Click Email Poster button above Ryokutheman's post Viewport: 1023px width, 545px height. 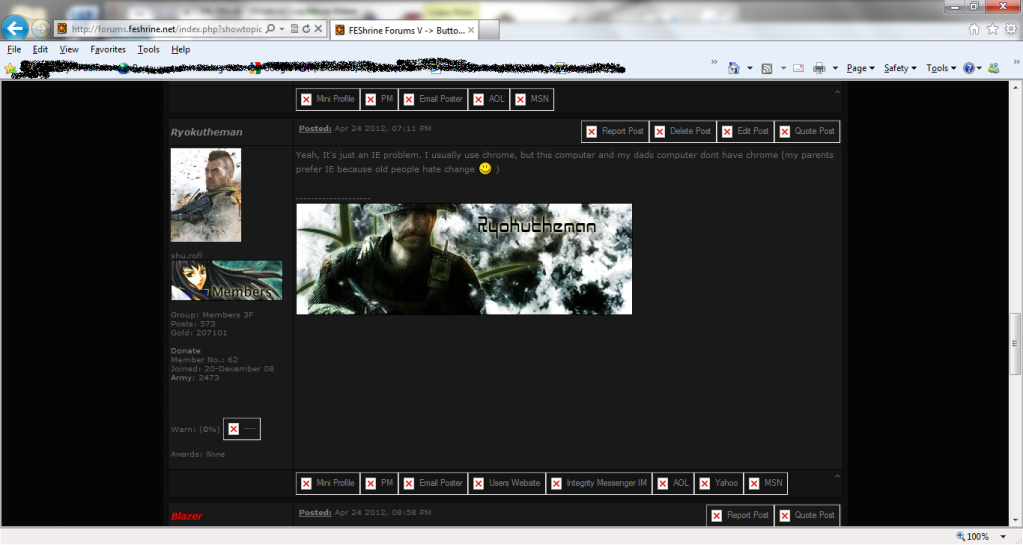tap(433, 99)
